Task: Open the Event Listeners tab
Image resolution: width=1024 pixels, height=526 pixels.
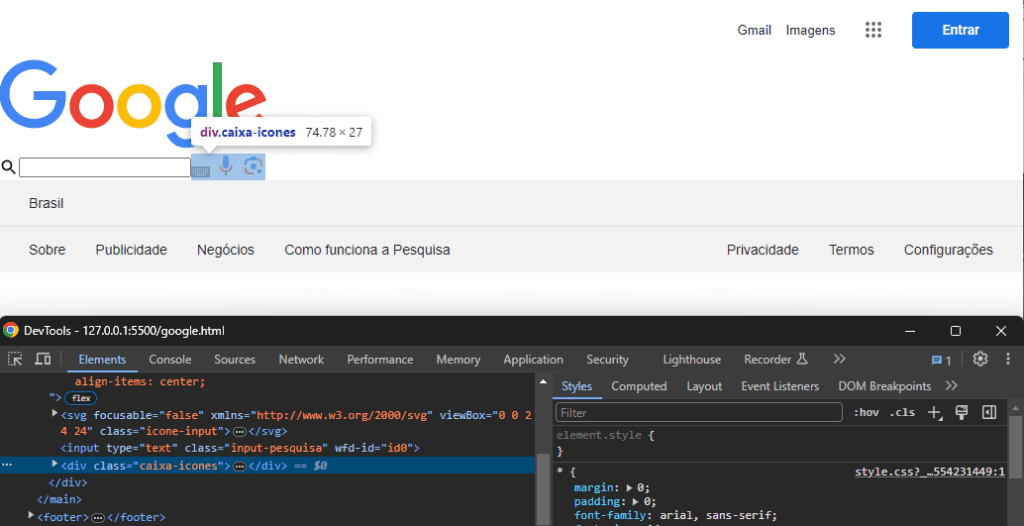Action: pos(780,386)
